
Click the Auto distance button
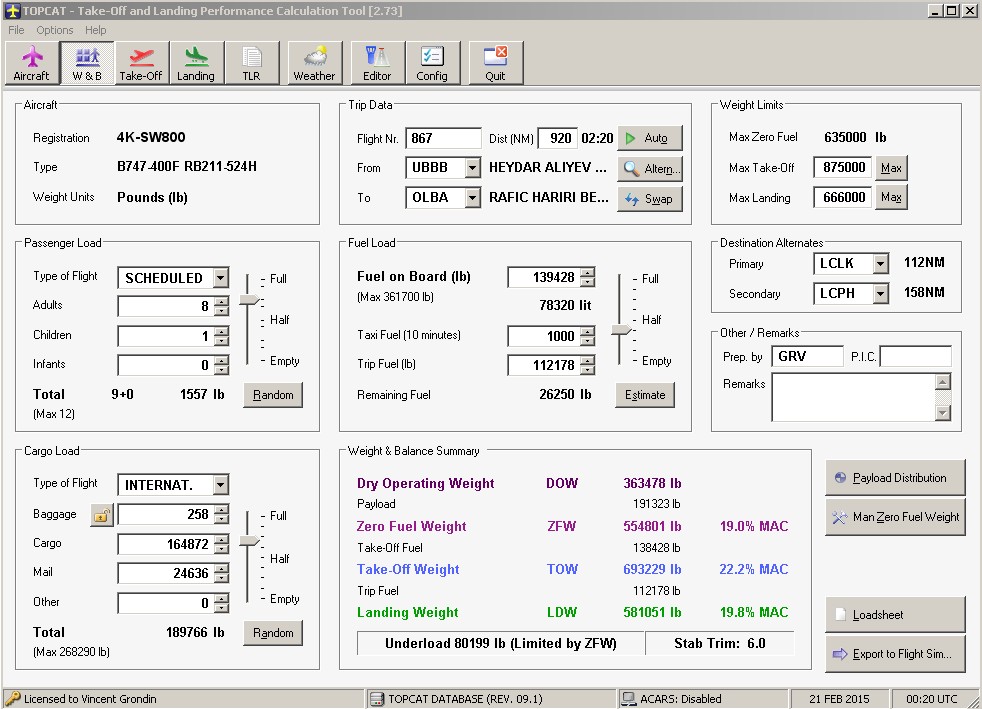pos(649,138)
